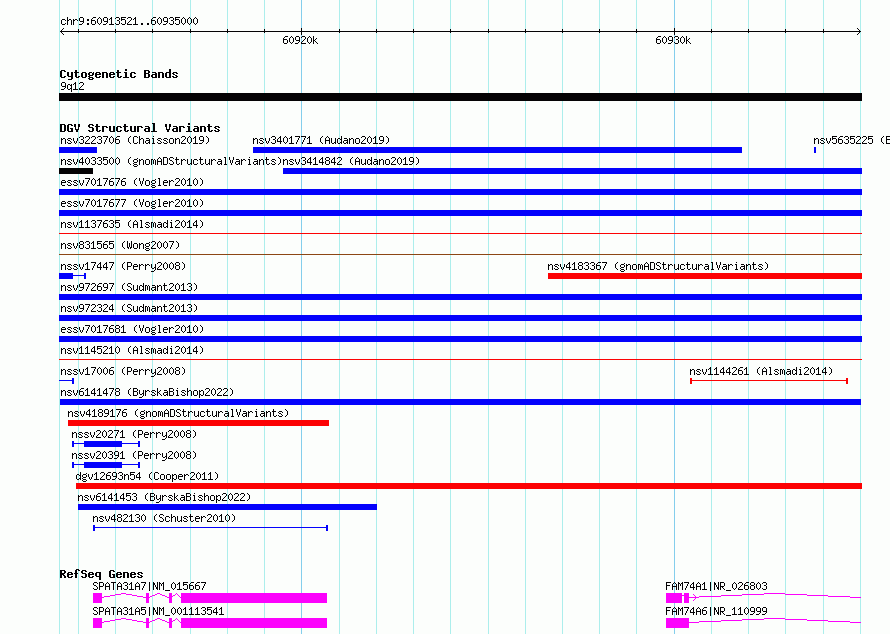This screenshot has width=890, height=634.
Task: Open FAM74A1|NR_026803 gene model
Action: click(763, 598)
